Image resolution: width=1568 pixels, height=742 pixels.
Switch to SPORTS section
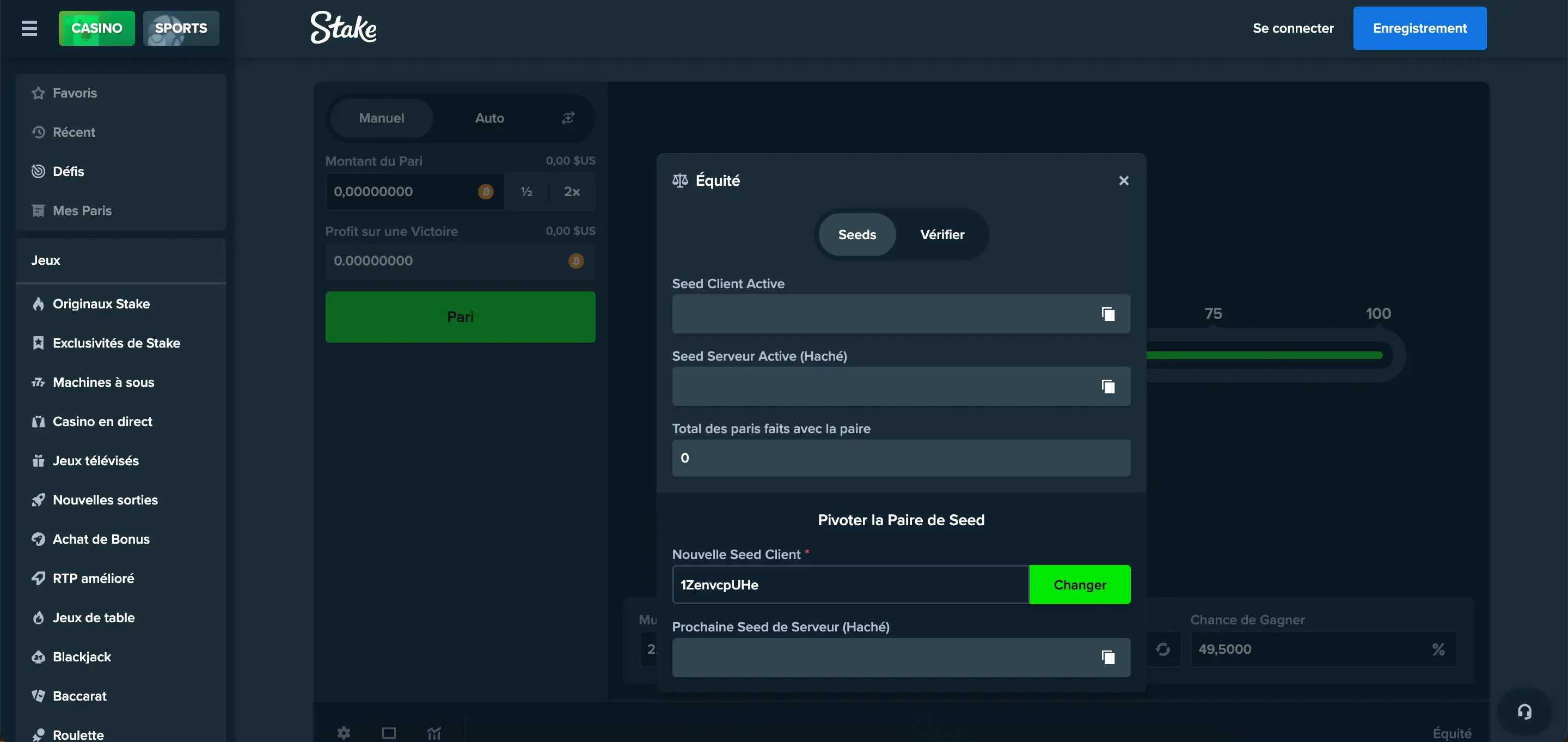(181, 28)
